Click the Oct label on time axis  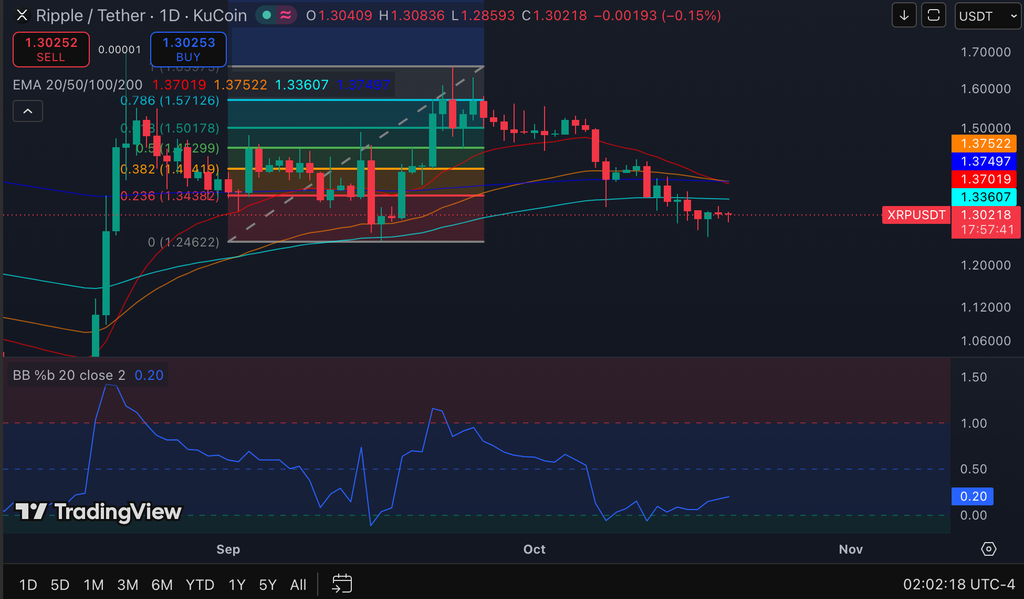click(534, 549)
